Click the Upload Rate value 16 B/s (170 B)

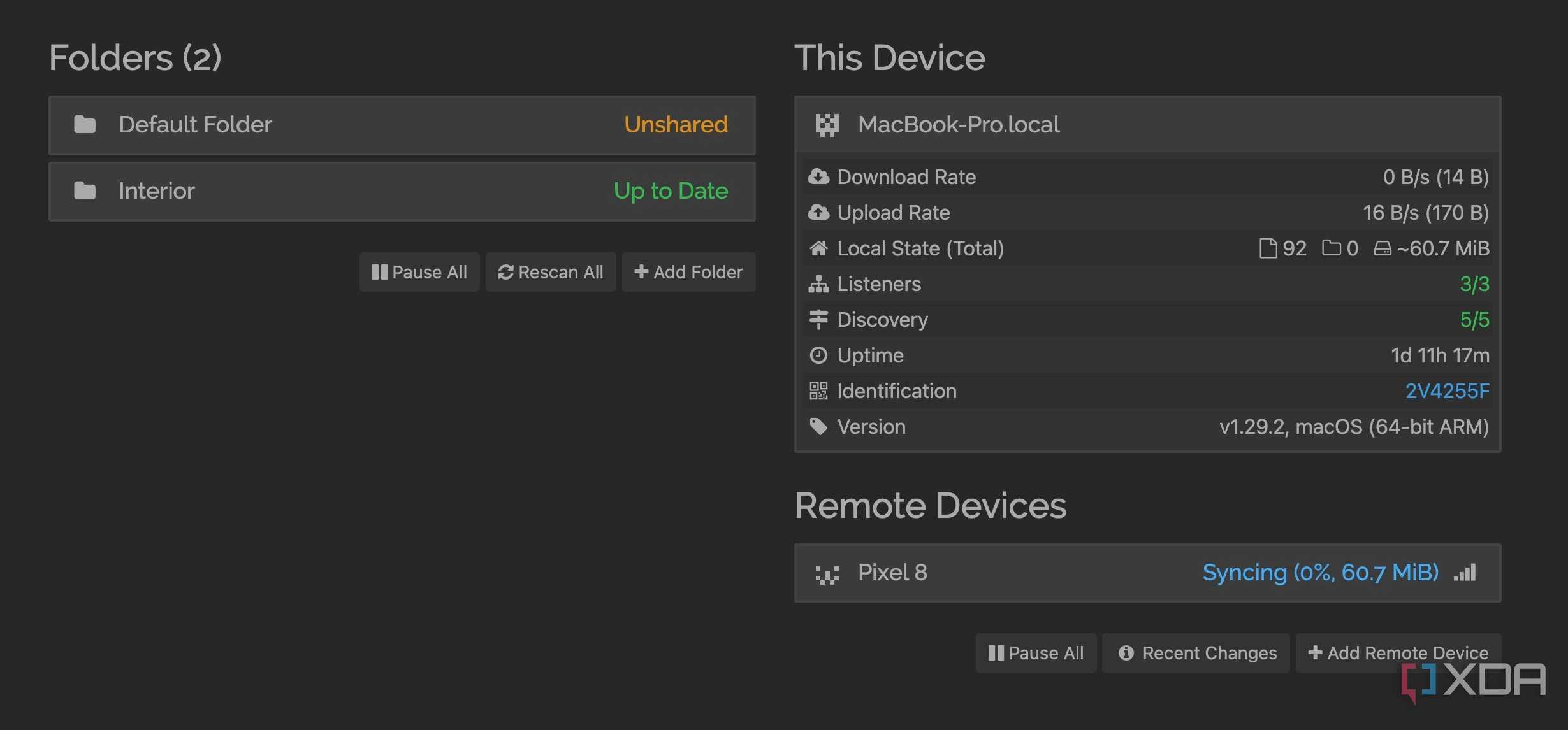pyautogui.click(x=1426, y=212)
